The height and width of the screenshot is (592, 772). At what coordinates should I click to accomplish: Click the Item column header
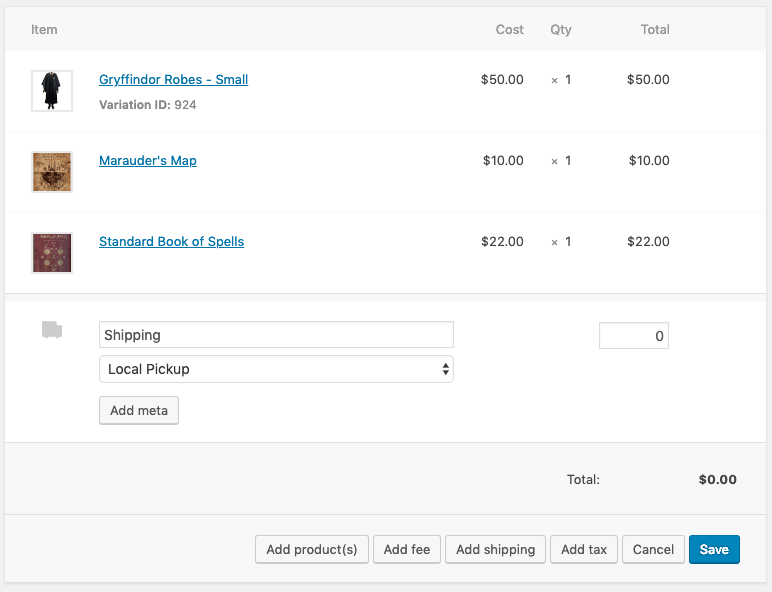[x=44, y=30]
